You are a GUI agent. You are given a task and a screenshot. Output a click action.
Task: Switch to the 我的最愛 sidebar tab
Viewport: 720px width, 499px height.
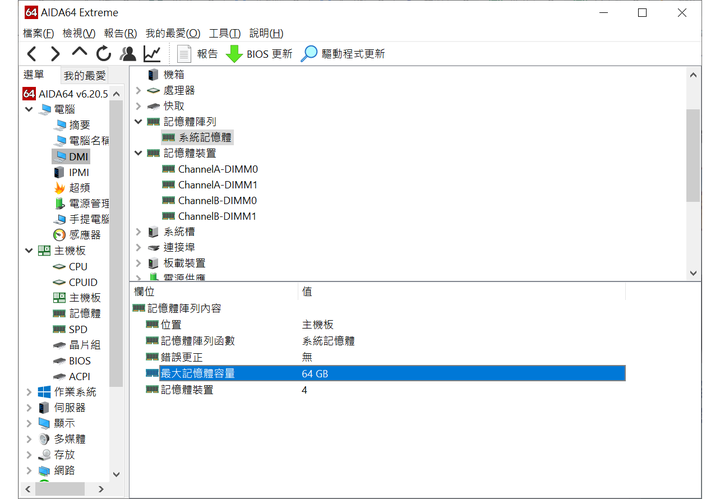[x=84, y=75]
